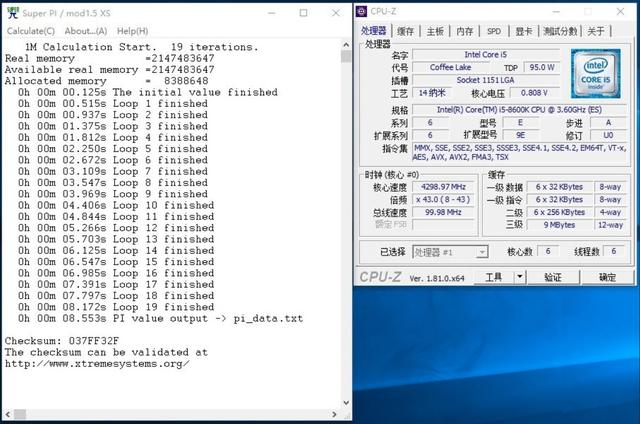Expand the 工具 dropdown arrow in CPU-Z

pos(520,277)
